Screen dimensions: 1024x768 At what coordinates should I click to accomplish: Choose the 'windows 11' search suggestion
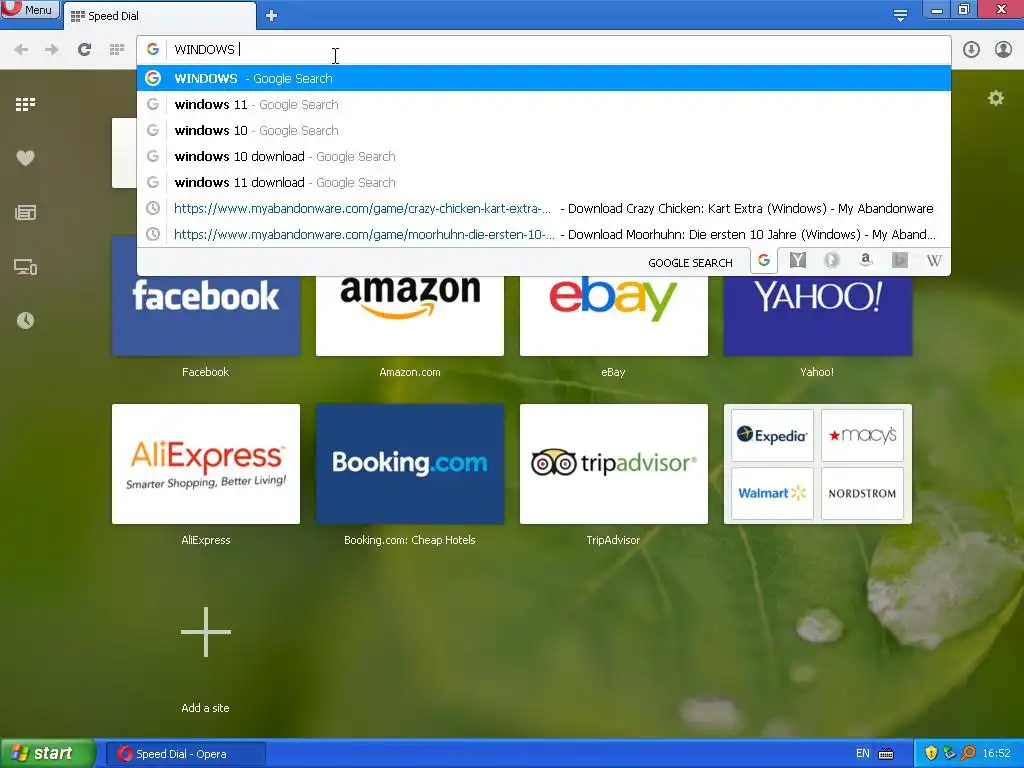click(x=543, y=104)
